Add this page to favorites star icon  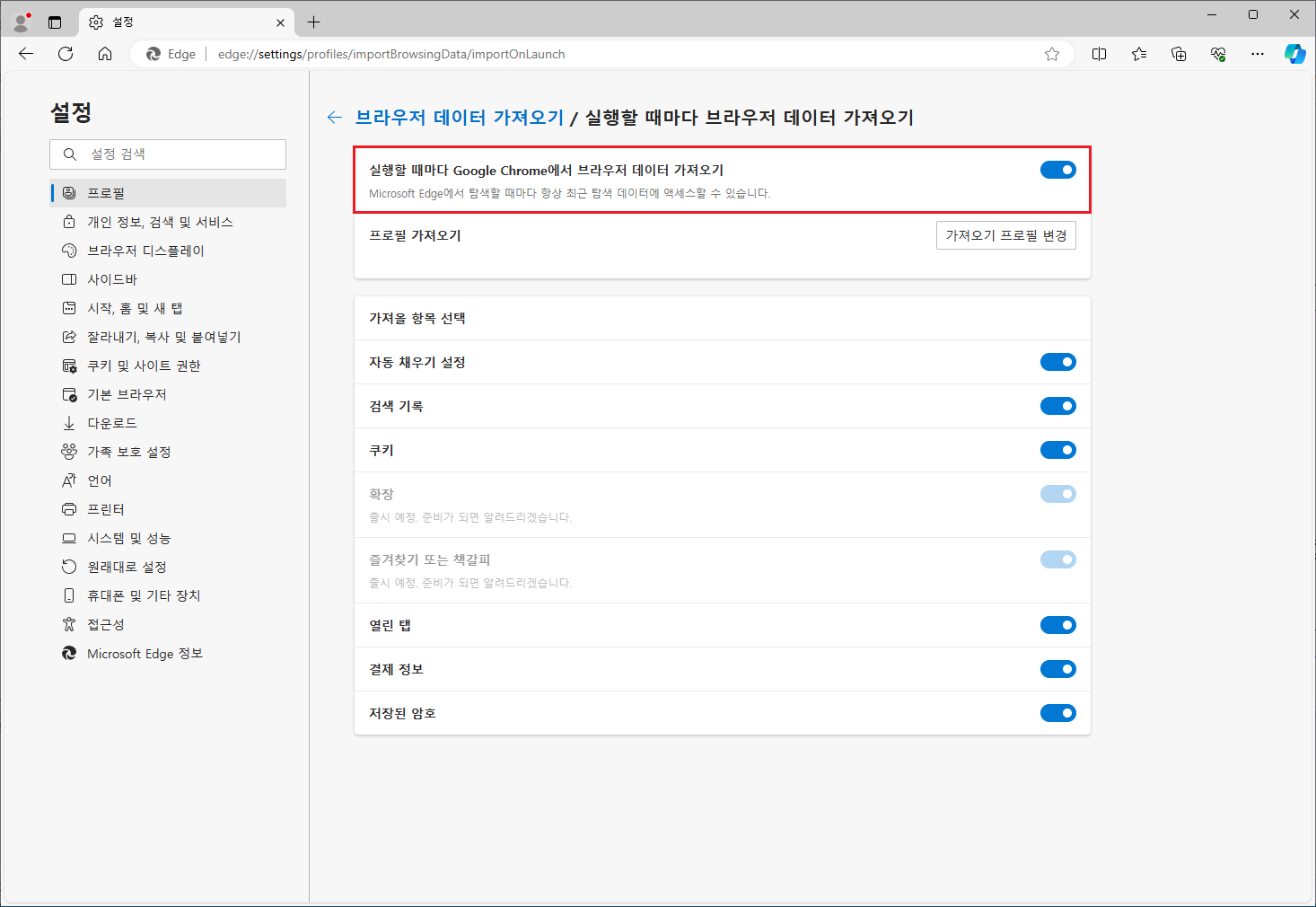(1052, 54)
